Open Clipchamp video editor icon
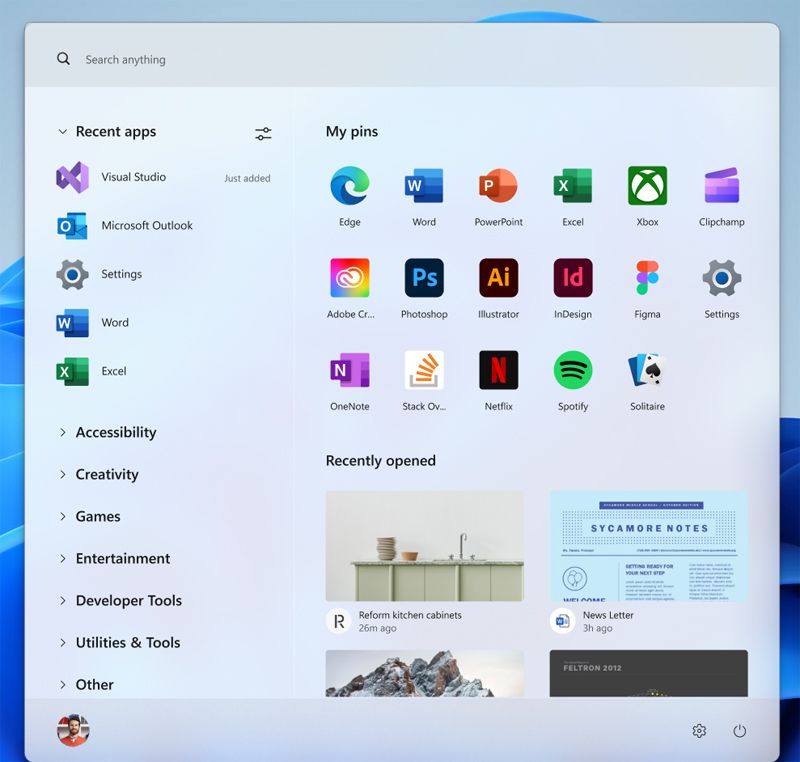This screenshot has height=762, width=800. pos(721,186)
